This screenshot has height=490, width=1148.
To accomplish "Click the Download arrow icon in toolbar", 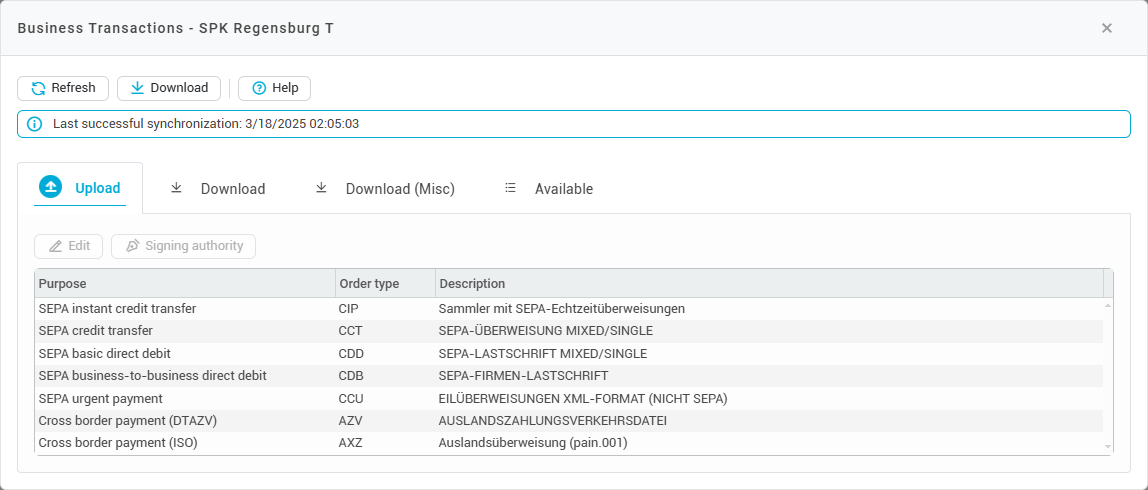I will (137, 88).
